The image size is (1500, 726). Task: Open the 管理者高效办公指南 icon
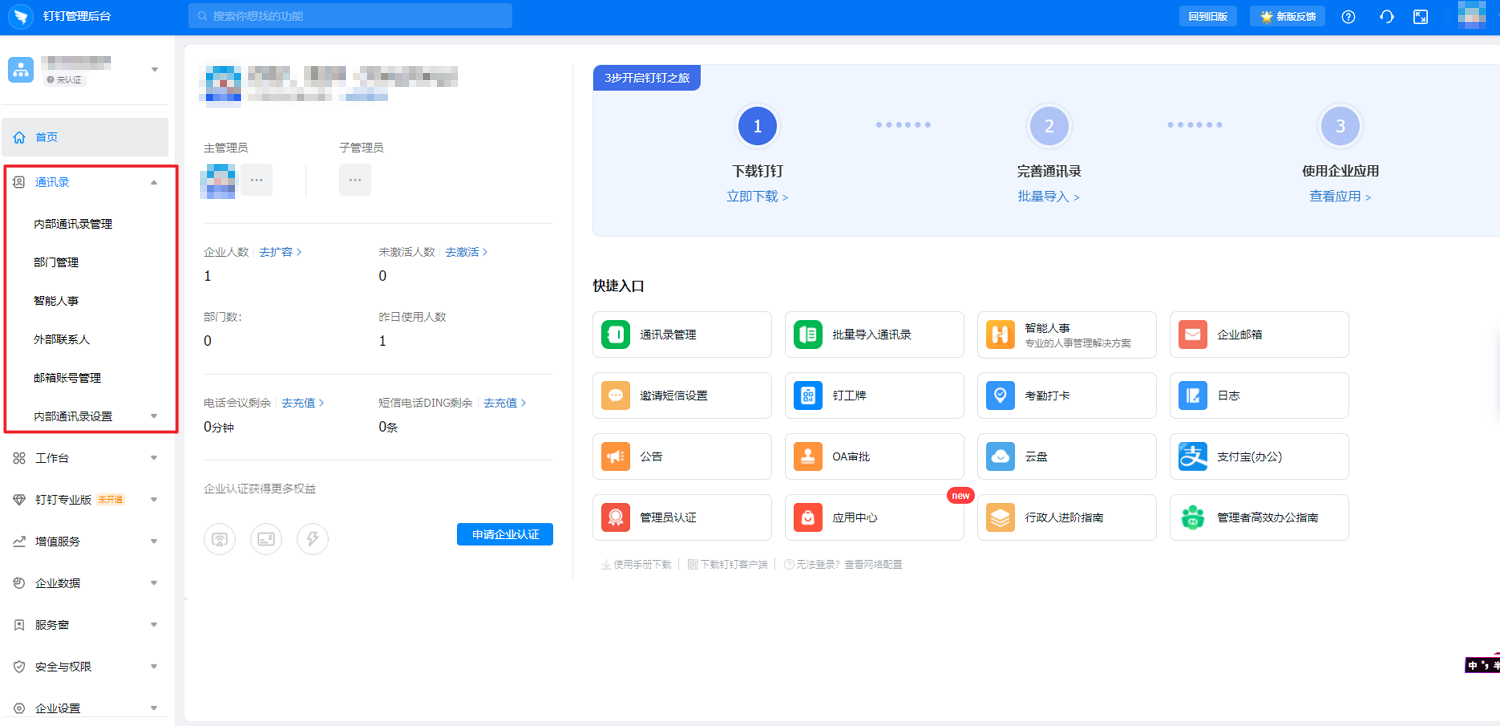pos(1192,517)
